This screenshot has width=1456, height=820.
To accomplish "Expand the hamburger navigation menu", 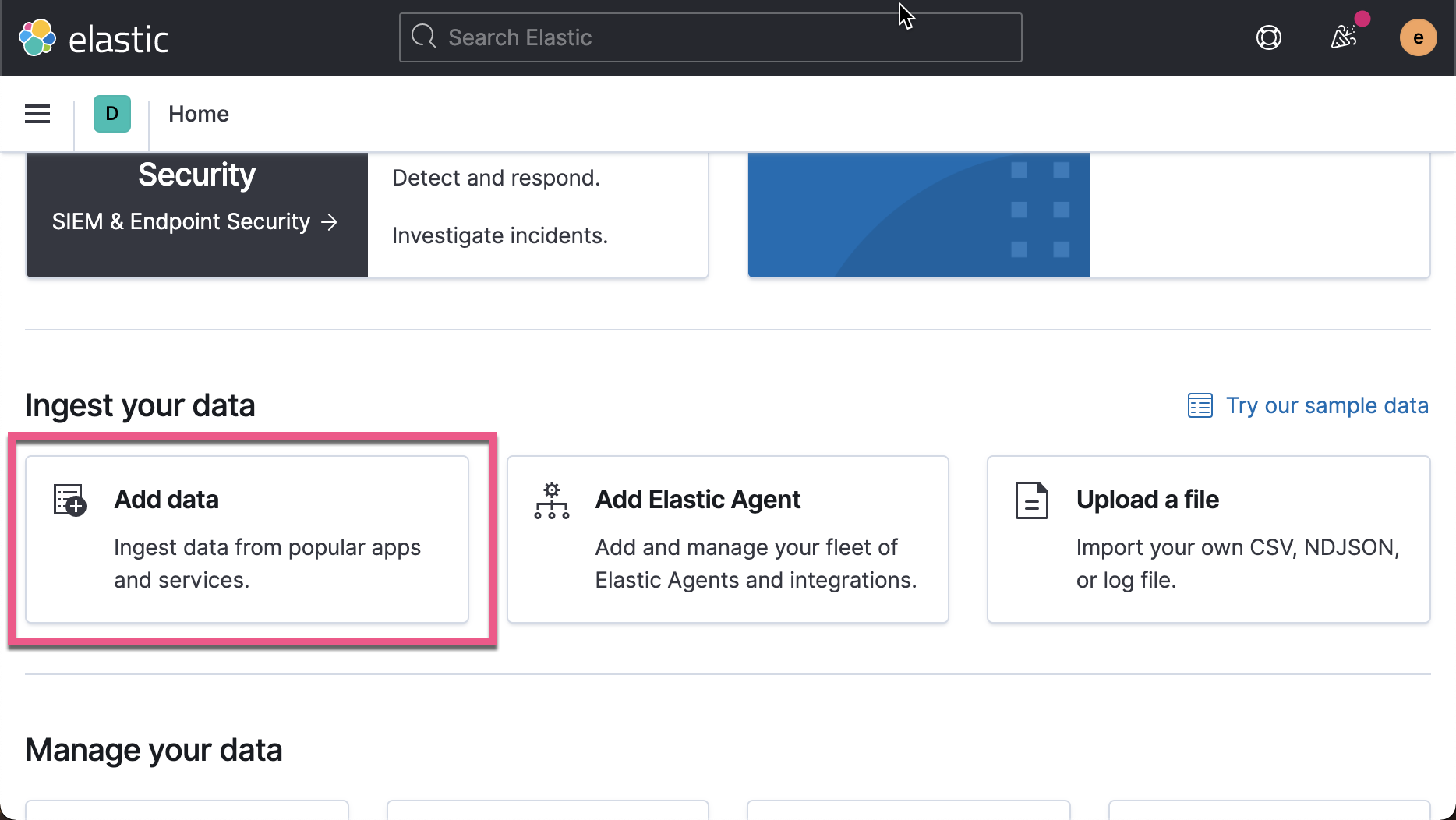I will click(37, 113).
